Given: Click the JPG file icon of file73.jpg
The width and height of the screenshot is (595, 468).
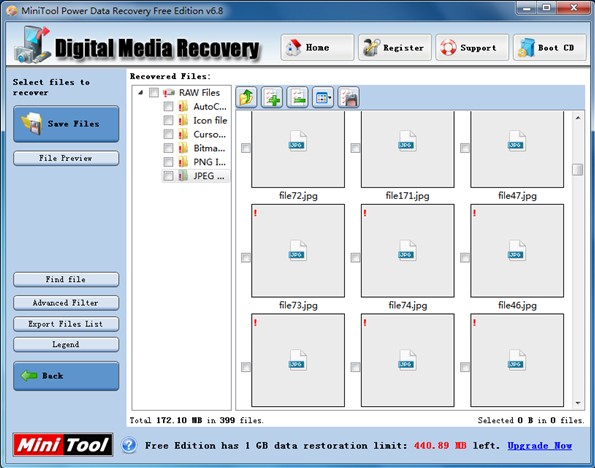Looking at the screenshot, I should tap(298, 251).
